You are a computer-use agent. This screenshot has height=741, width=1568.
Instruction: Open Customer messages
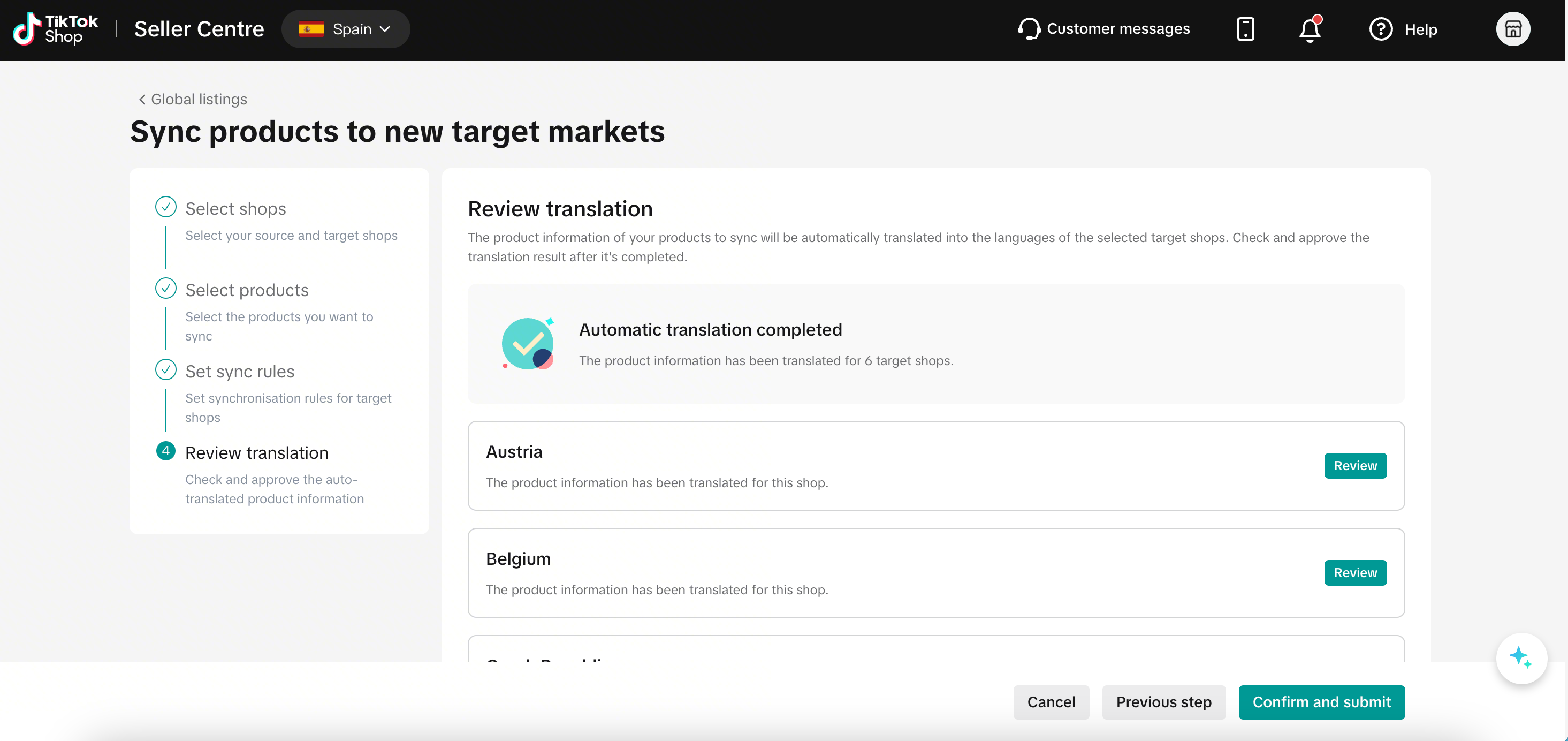tap(1103, 28)
